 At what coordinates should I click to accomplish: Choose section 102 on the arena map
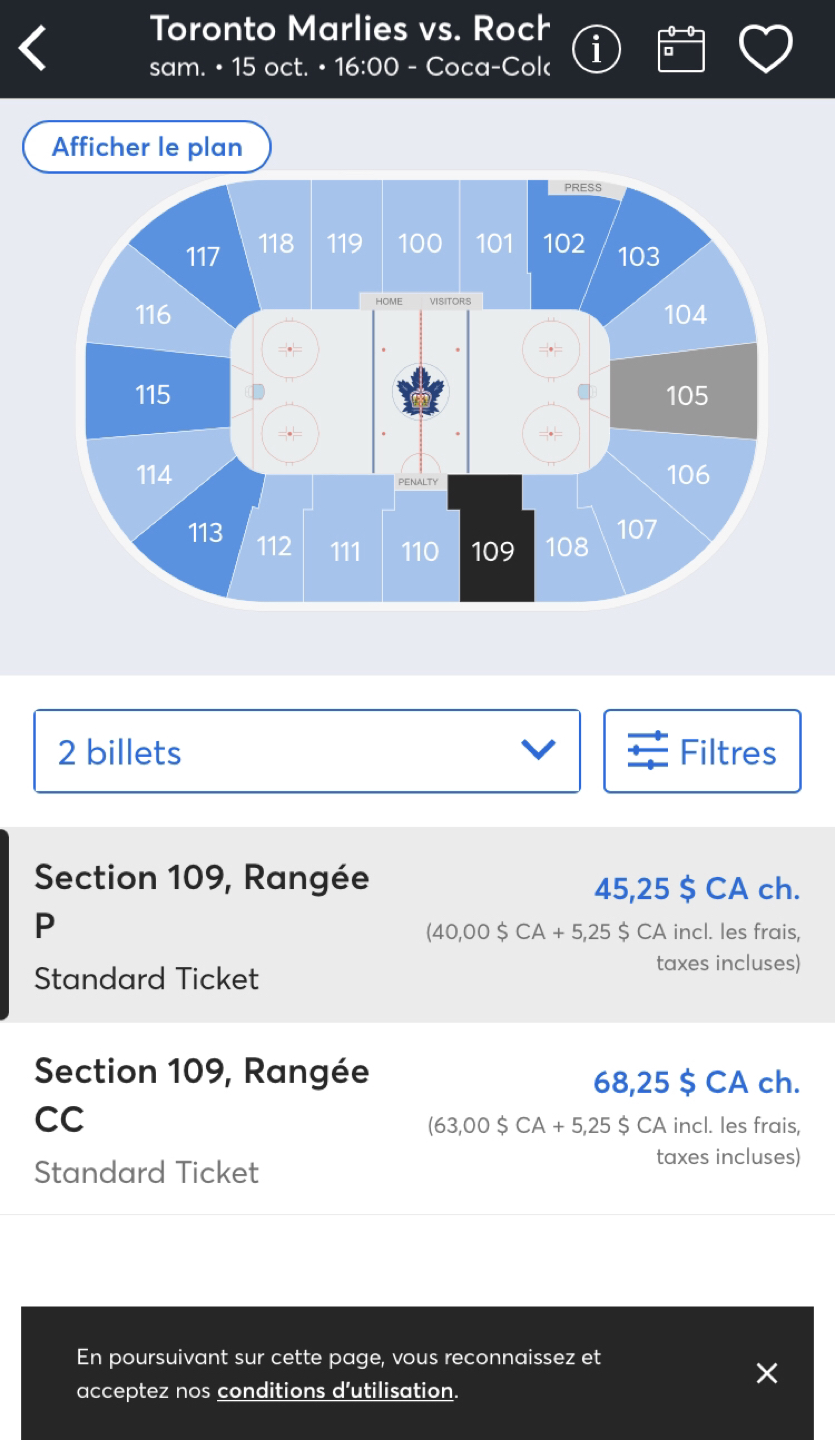[564, 243]
